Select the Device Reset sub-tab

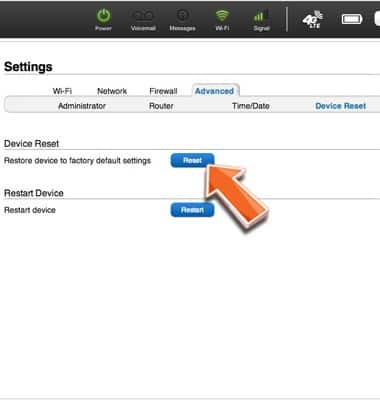341,106
